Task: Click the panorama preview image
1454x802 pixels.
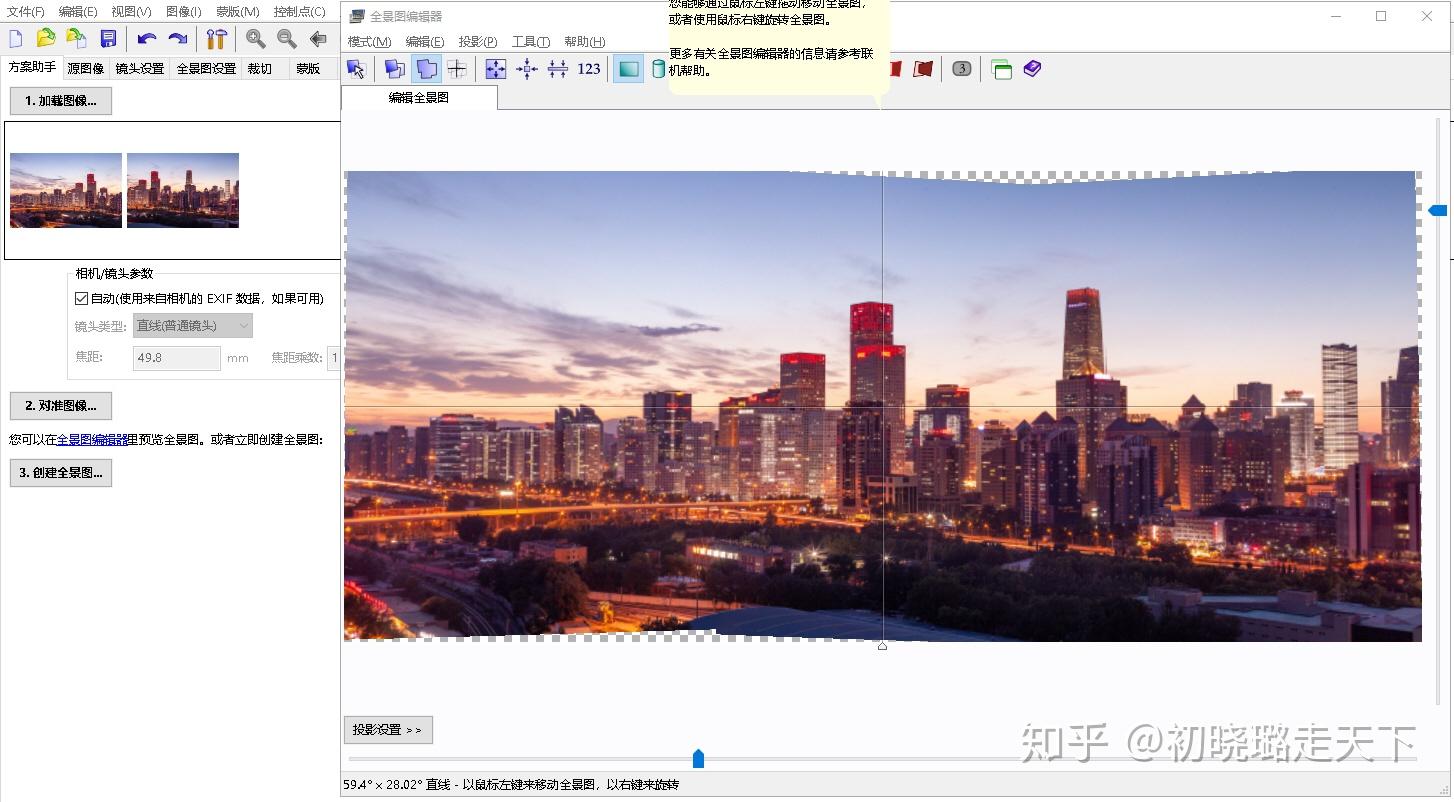Action: (882, 406)
